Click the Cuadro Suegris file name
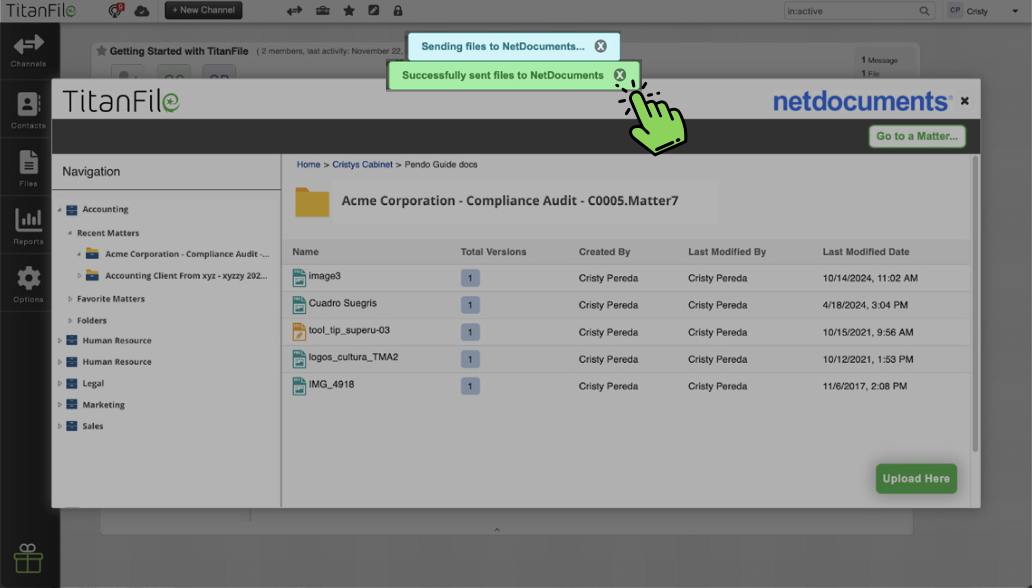This screenshot has width=1034, height=588. (343, 303)
